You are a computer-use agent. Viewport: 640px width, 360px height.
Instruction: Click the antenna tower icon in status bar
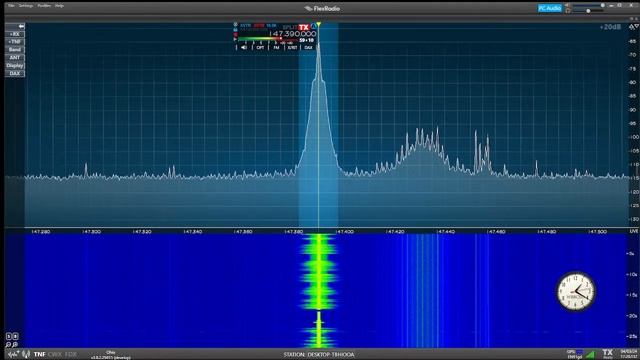pos(26,354)
